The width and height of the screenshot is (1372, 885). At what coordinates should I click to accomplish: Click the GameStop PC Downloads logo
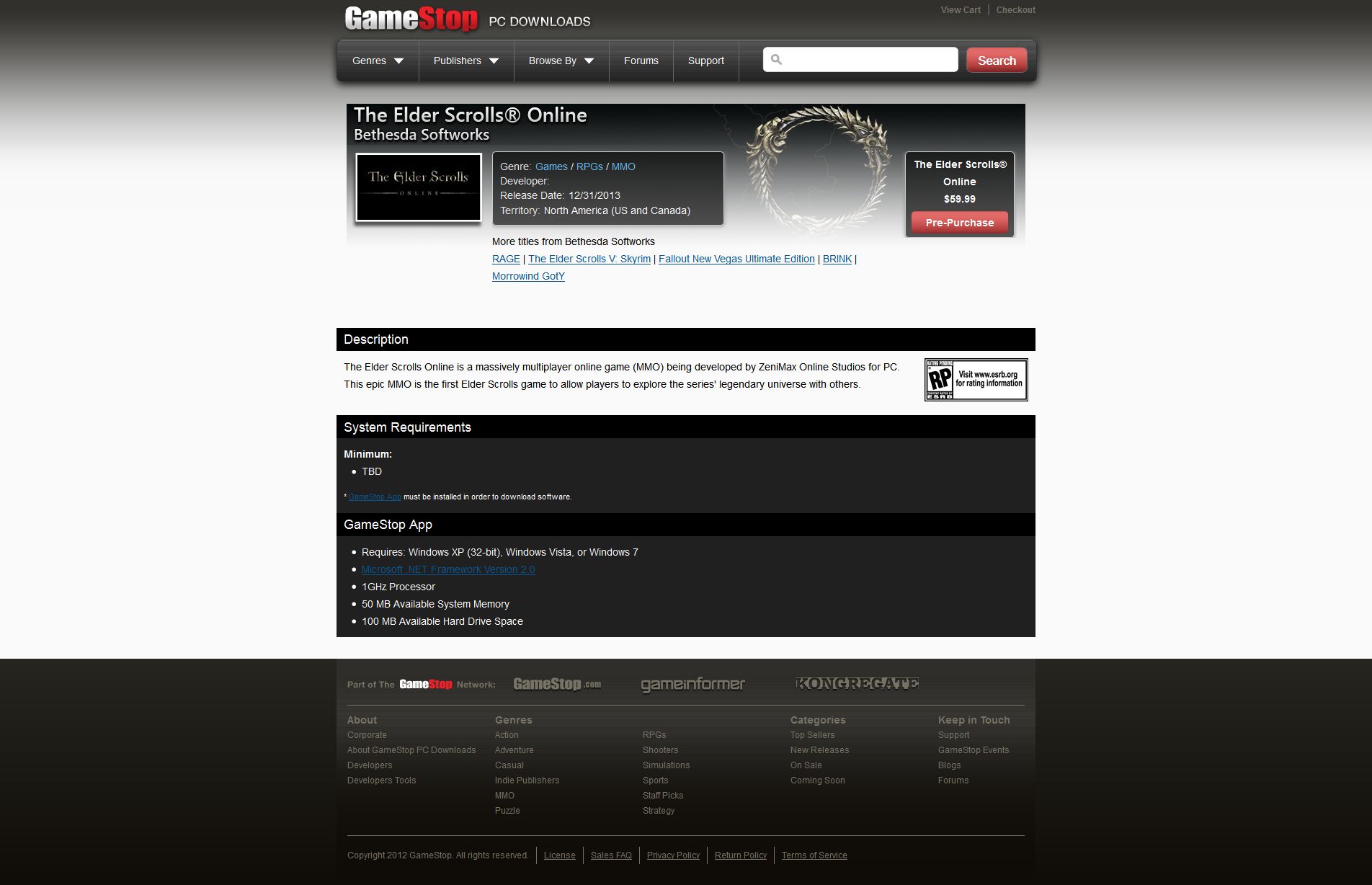click(468, 19)
